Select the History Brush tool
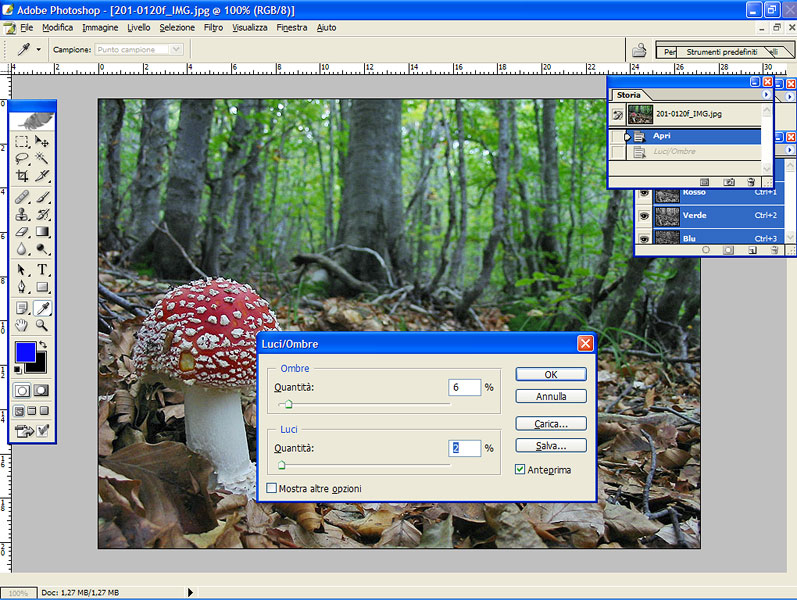797x600 pixels. 42,214
